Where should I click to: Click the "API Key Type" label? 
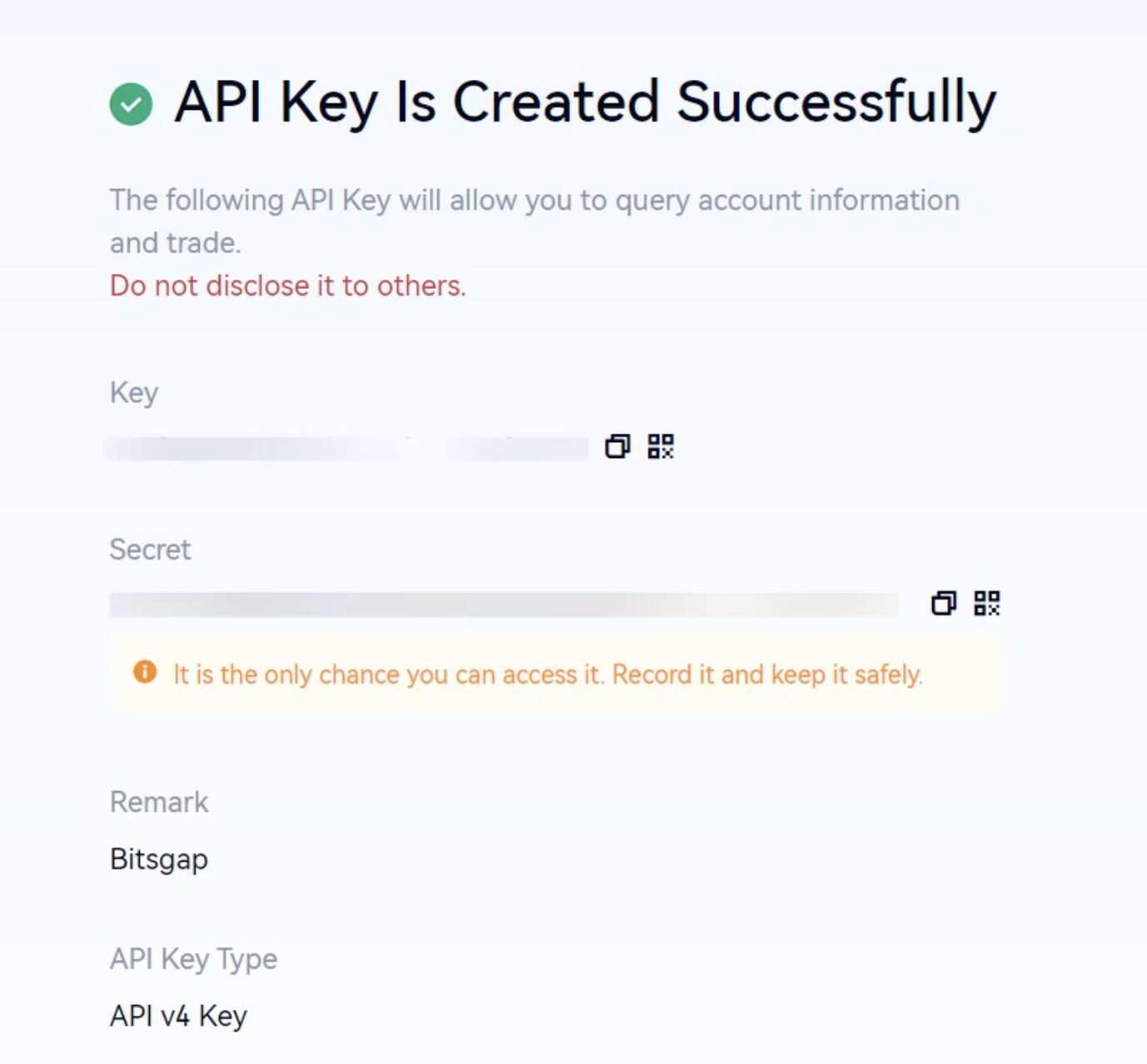click(193, 959)
